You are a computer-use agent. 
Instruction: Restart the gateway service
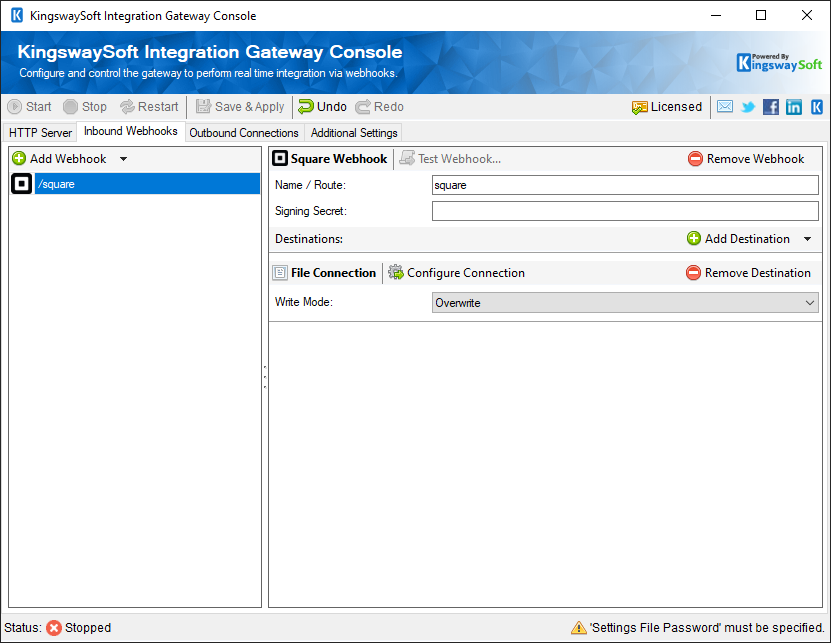click(149, 107)
